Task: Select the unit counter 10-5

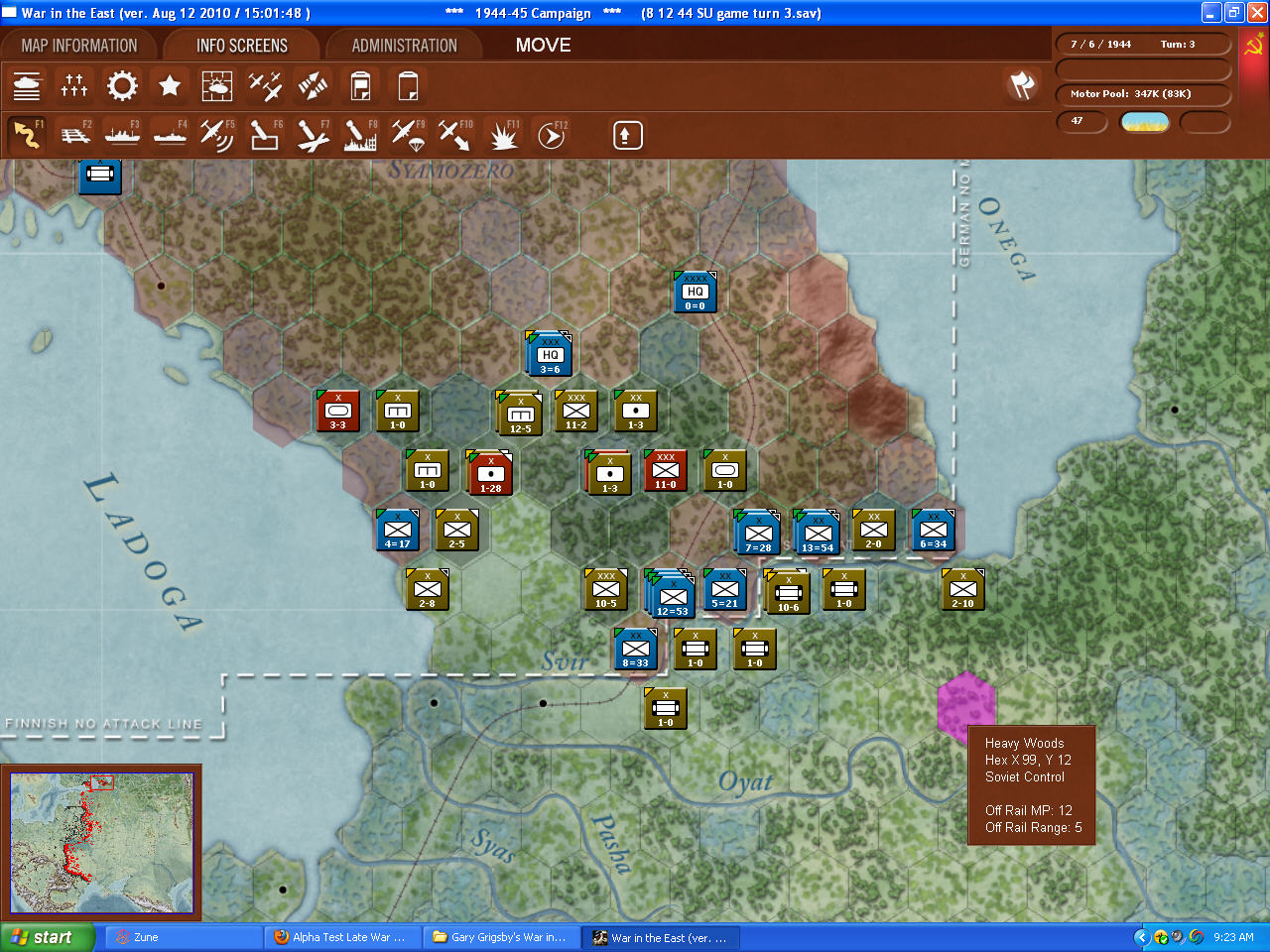Action: (x=605, y=589)
